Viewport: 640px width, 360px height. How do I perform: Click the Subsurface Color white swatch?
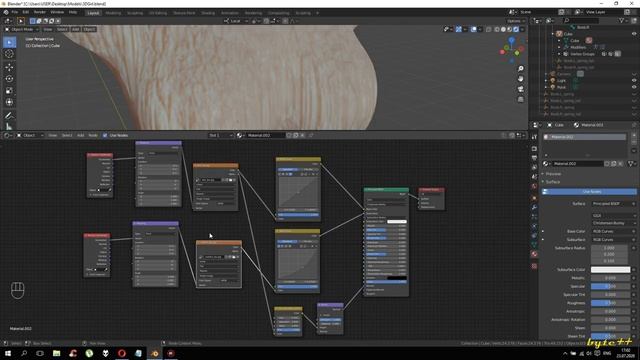611,269
